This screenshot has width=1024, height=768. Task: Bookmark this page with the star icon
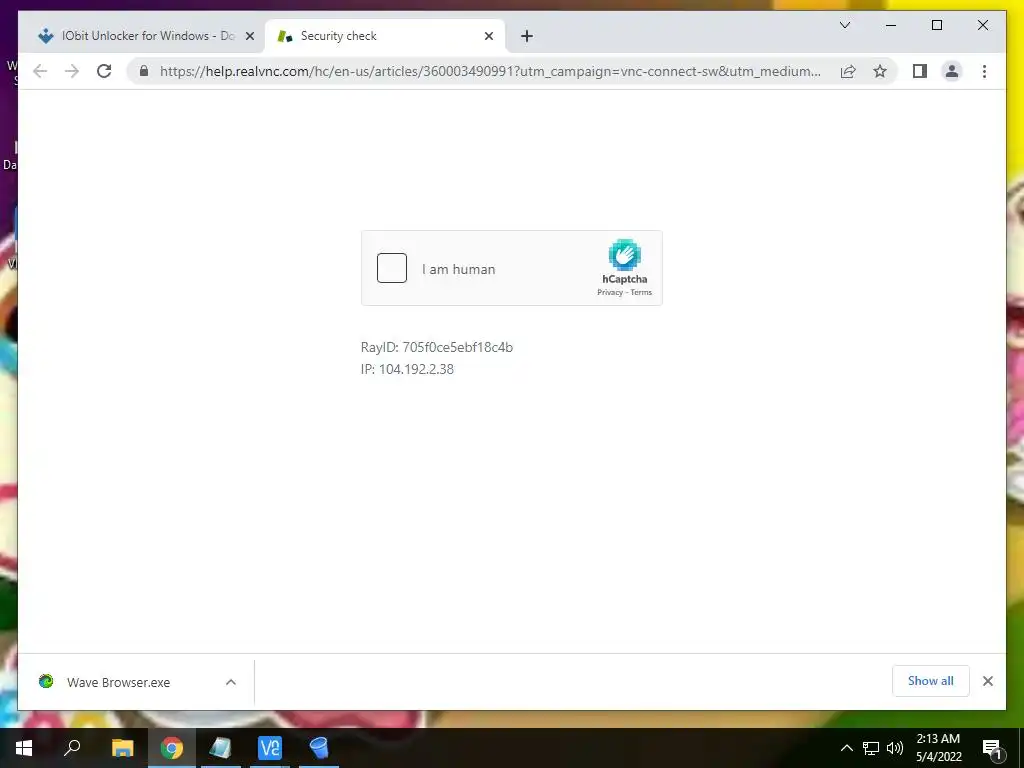click(880, 71)
